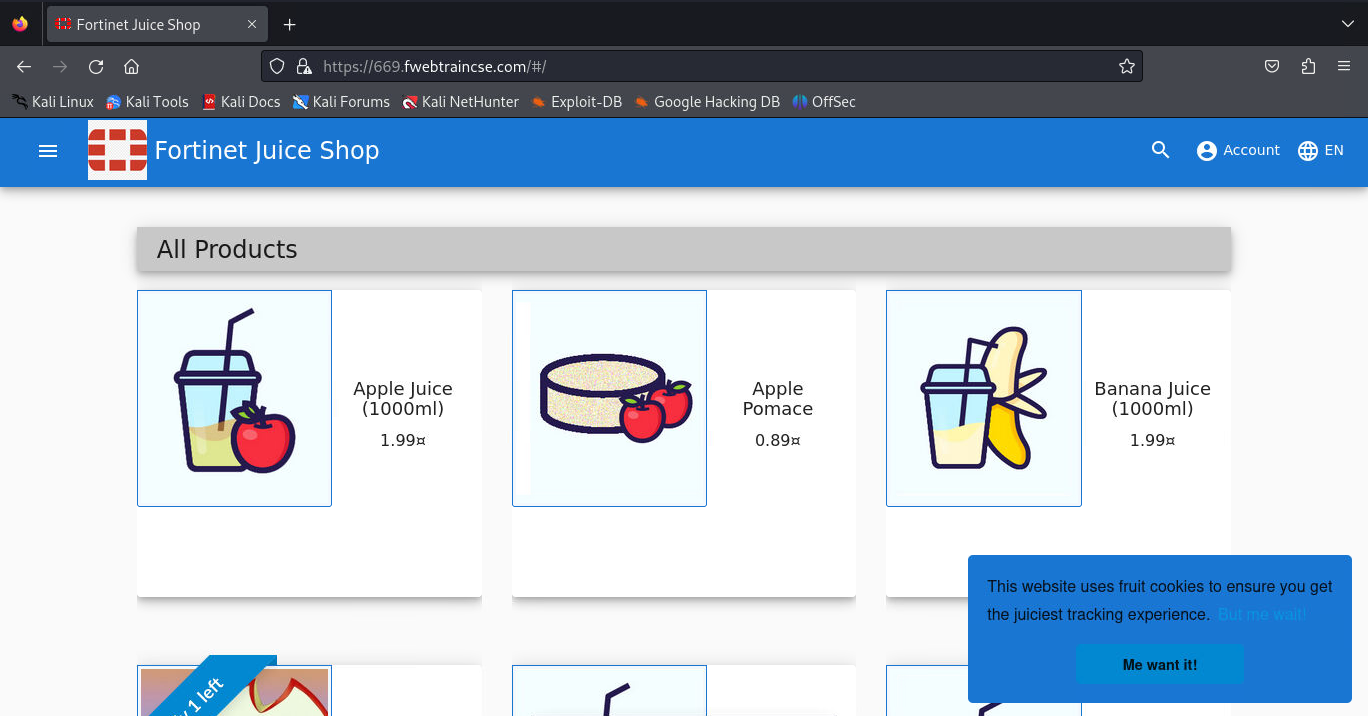The height and width of the screenshot is (716, 1368).
Task: Open Kali Docs bookmark
Action: coord(241,102)
